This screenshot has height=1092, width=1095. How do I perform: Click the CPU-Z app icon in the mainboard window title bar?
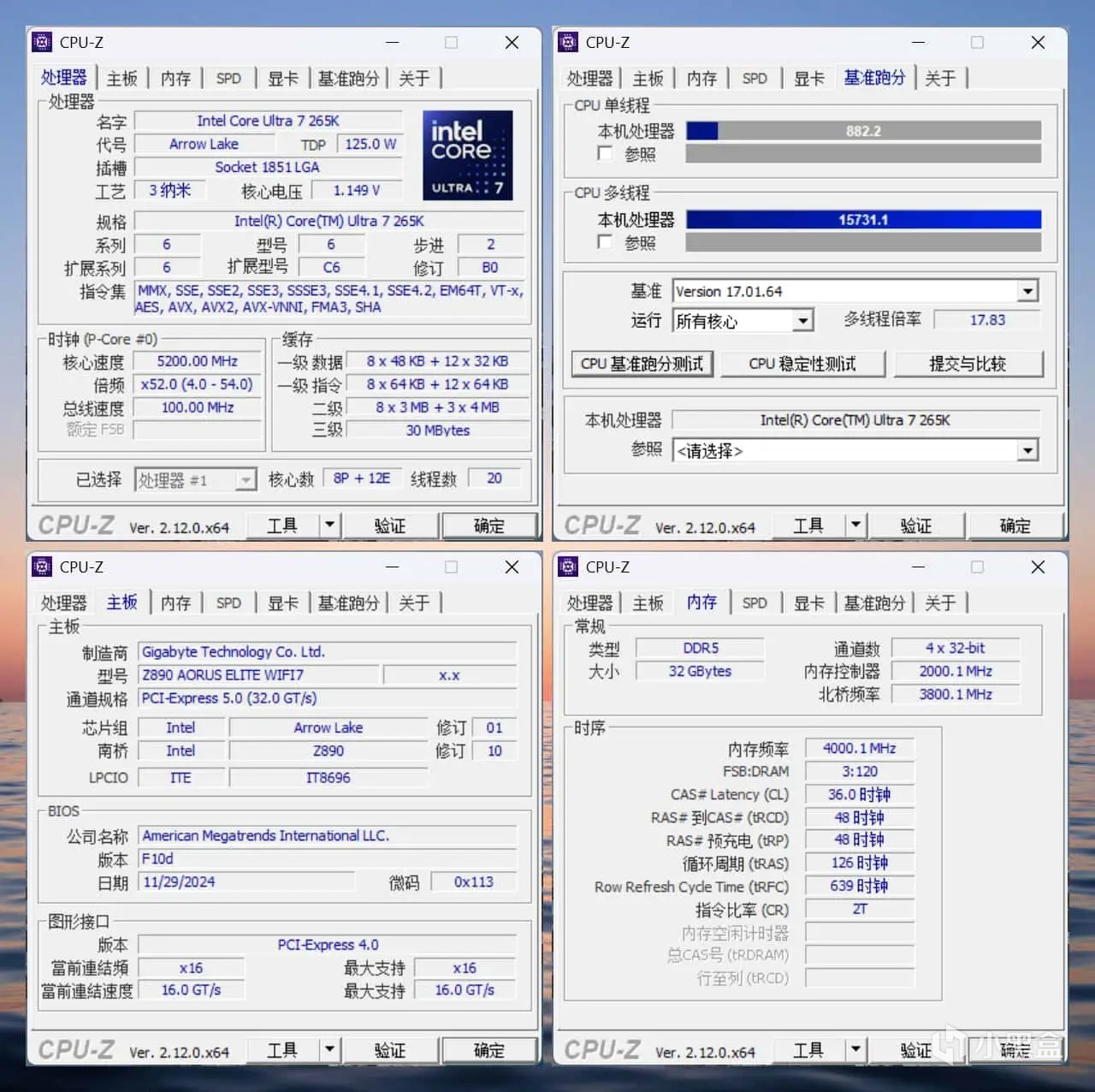[41, 567]
